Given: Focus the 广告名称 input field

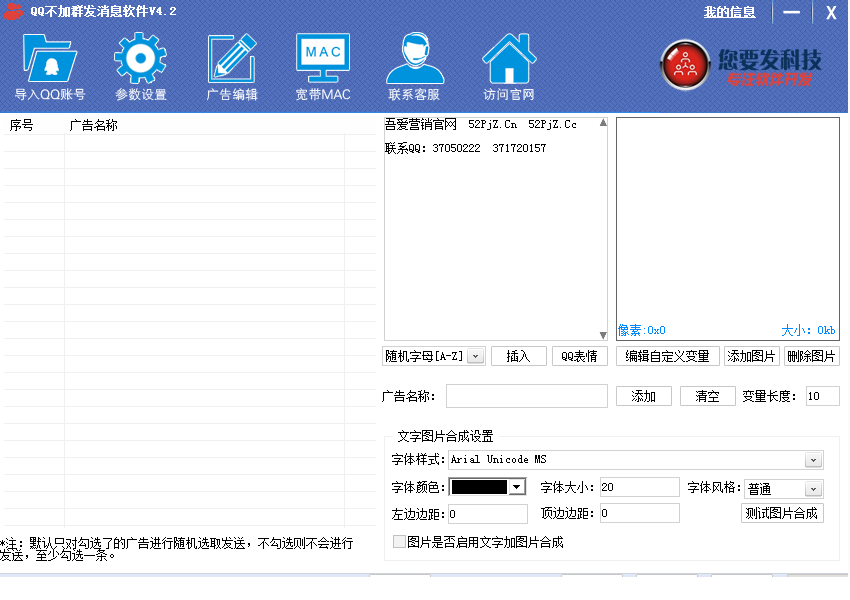Looking at the screenshot, I should [526, 396].
